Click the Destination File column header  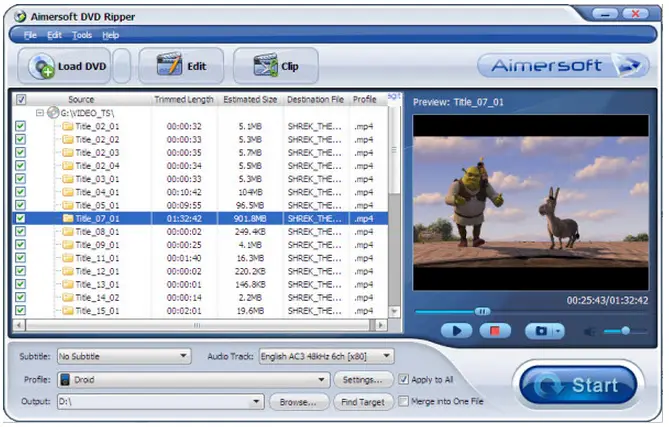click(315, 99)
